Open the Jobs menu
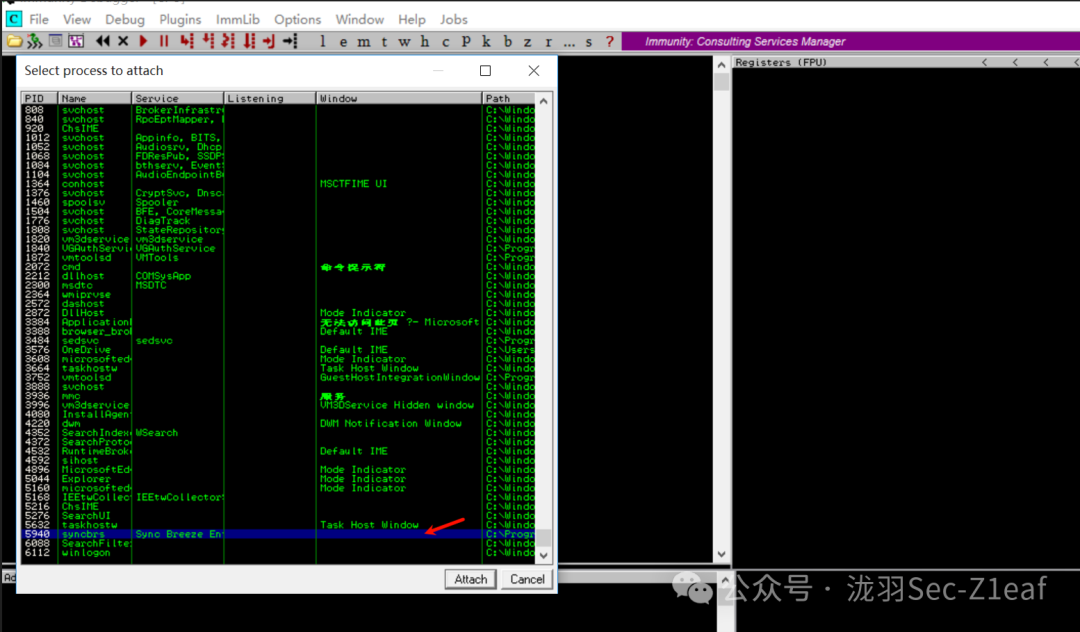The image size is (1080, 632). (454, 19)
